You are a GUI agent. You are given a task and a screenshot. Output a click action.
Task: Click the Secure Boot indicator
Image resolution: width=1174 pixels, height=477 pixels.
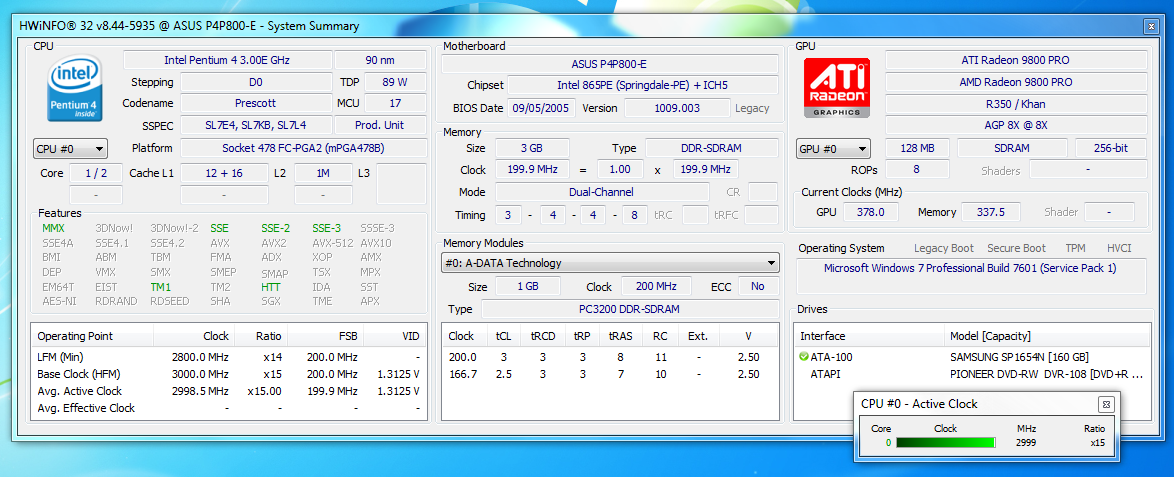1016,248
